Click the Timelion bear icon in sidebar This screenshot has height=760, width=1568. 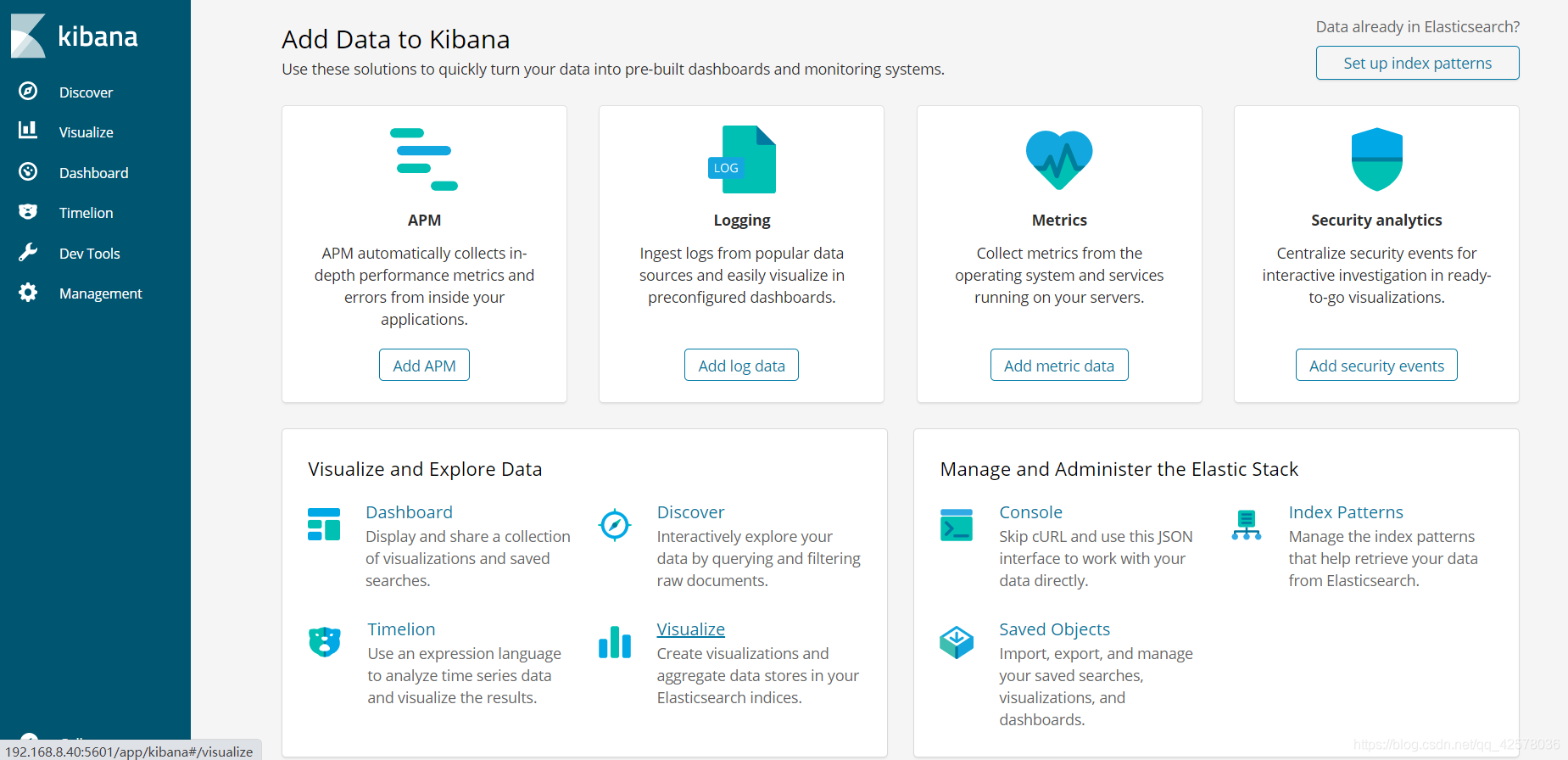tap(28, 212)
